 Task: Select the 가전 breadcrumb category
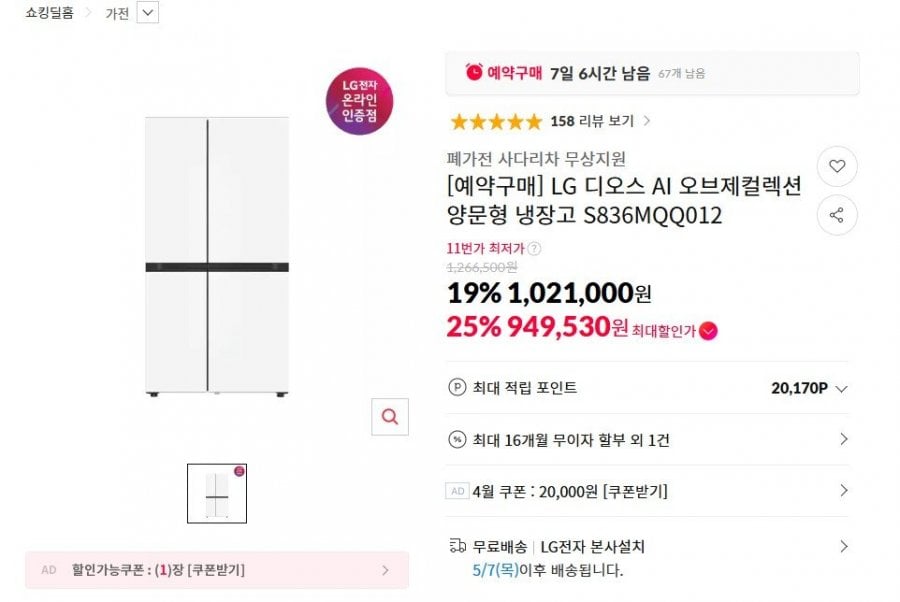pos(117,13)
